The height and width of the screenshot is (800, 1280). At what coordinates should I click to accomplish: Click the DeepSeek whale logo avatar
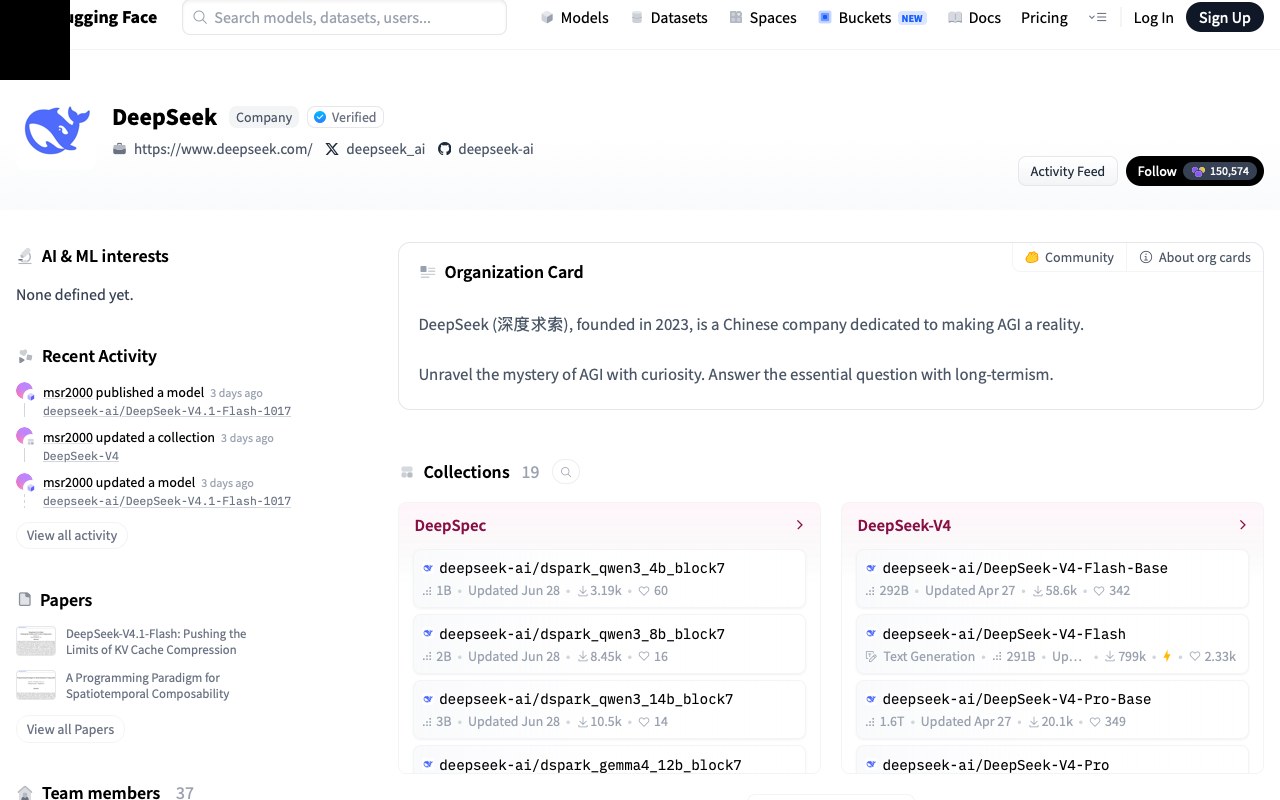(x=57, y=131)
